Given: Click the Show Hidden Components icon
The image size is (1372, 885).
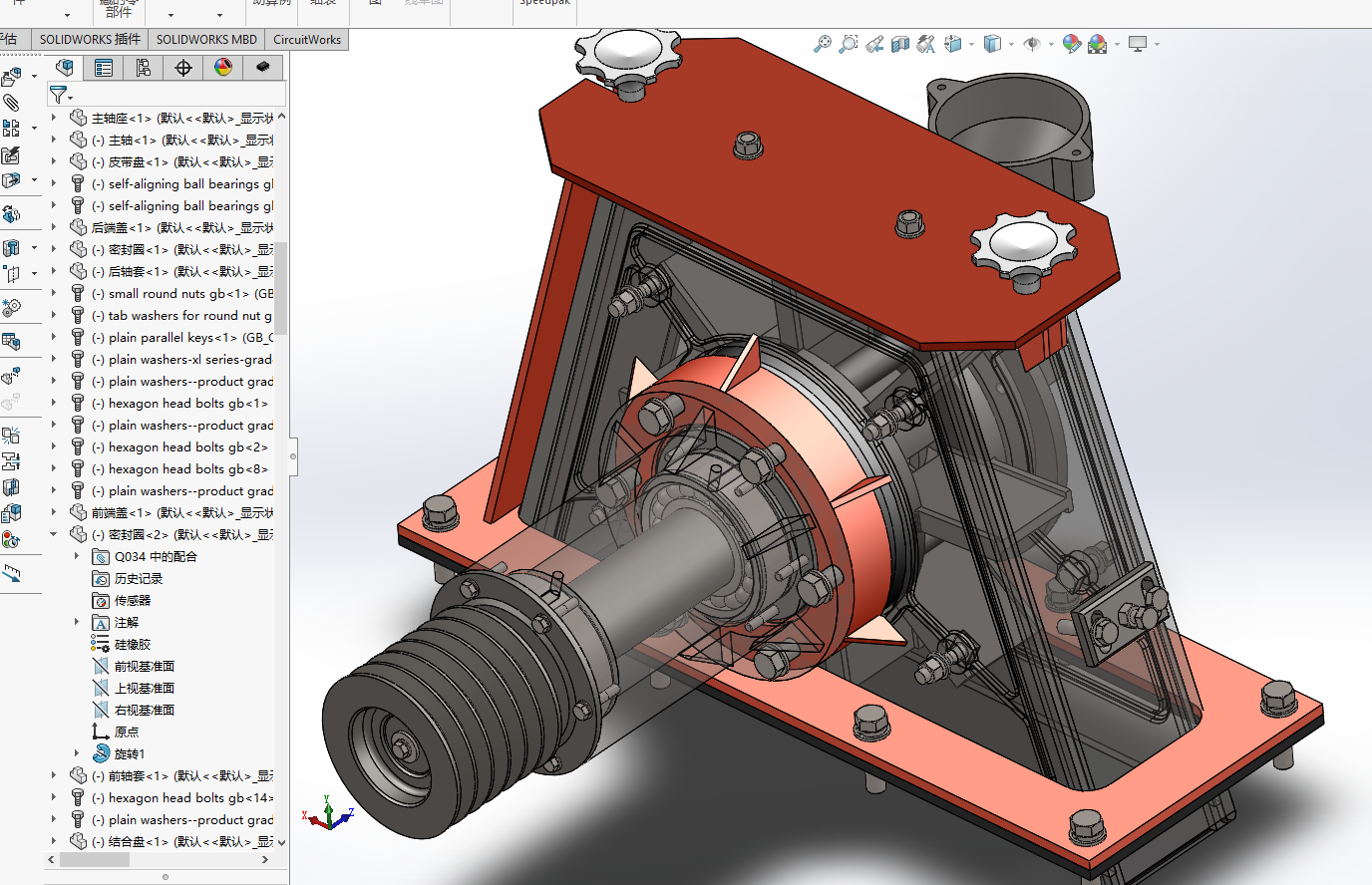Looking at the screenshot, I should [x=11, y=214].
